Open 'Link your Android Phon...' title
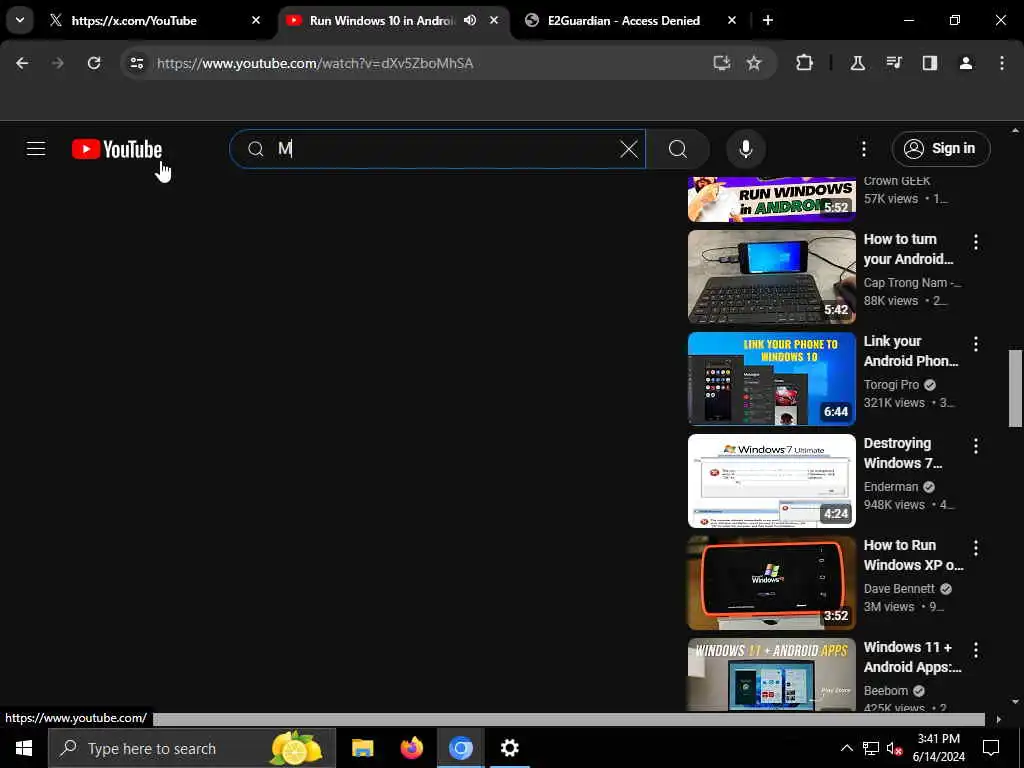The height and width of the screenshot is (768, 1024). coord(911,351)
